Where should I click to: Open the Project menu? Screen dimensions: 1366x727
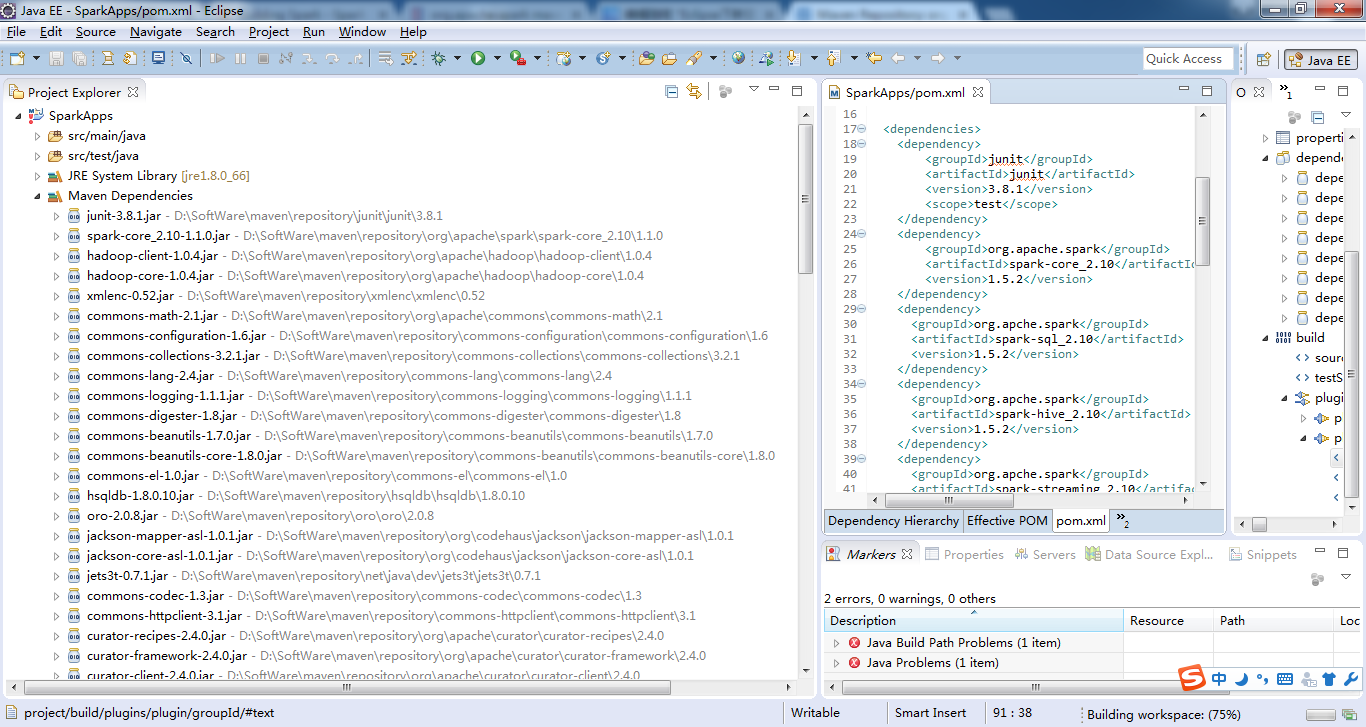269,32
